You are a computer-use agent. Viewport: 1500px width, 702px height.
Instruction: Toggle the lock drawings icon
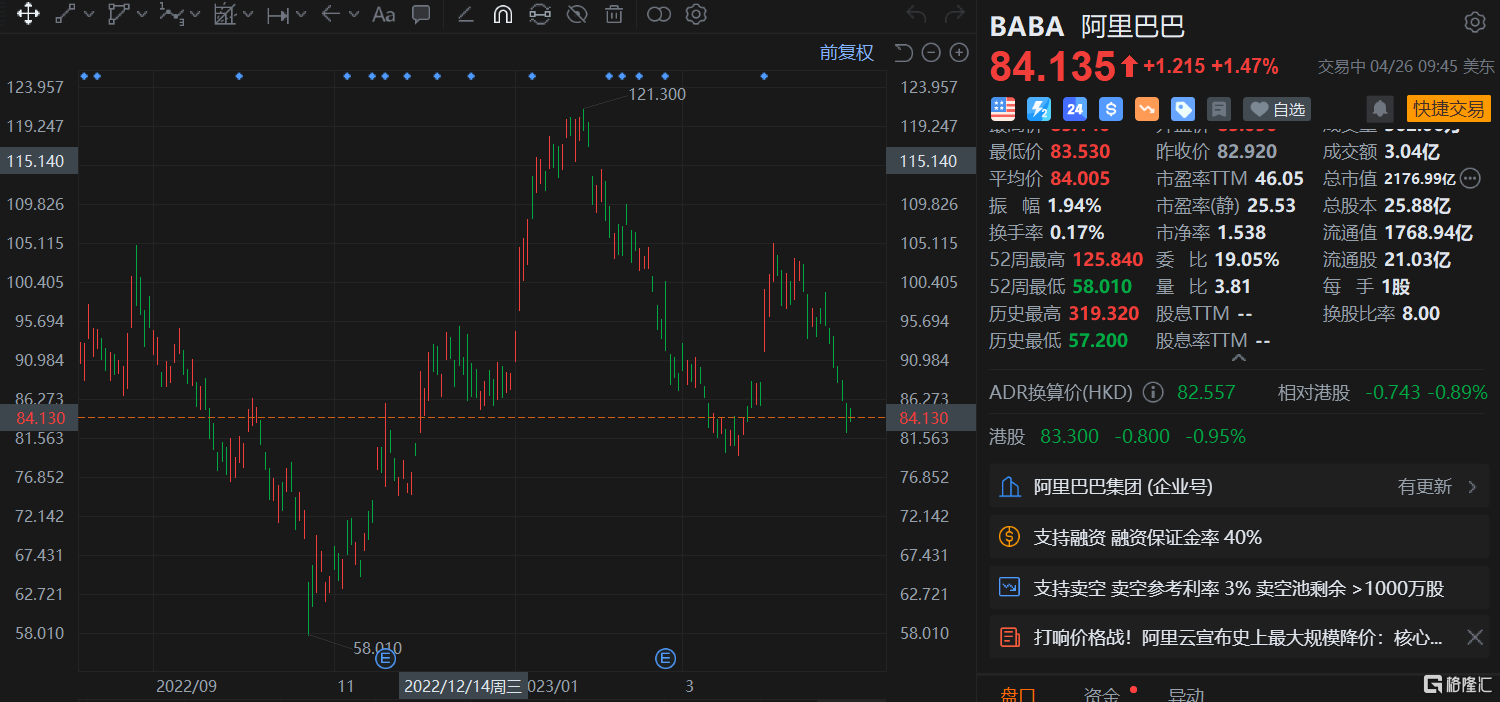tap(540, 14)
